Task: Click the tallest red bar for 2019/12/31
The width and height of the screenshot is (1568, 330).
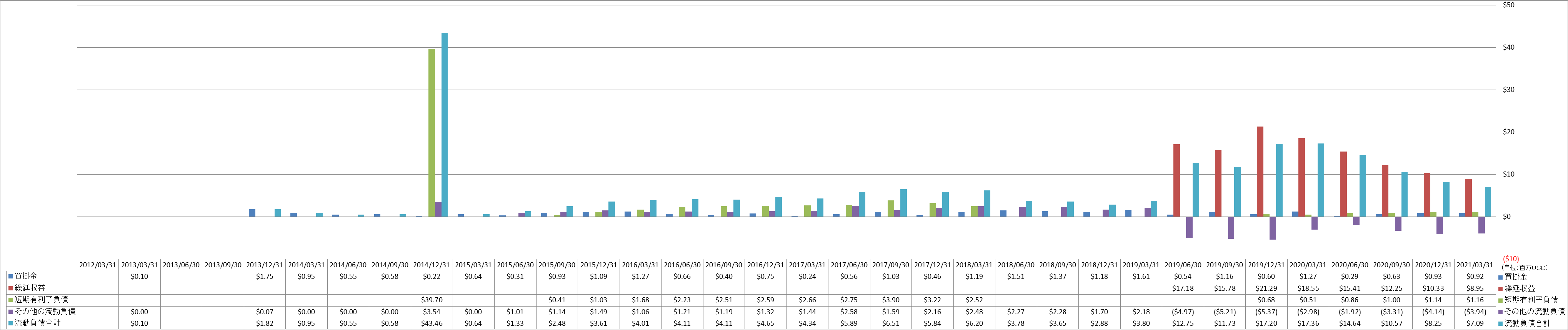Action: pos(1260,172)
